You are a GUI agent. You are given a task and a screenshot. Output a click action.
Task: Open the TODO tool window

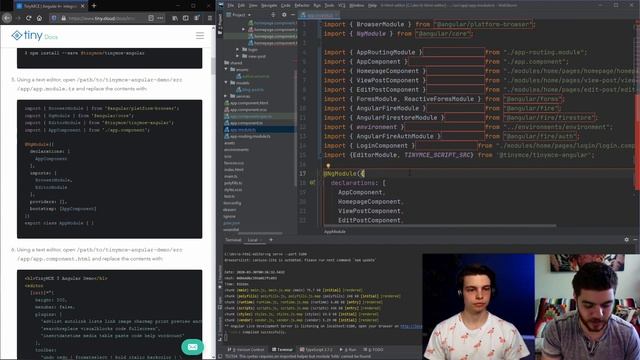click(x=374, y=350)
